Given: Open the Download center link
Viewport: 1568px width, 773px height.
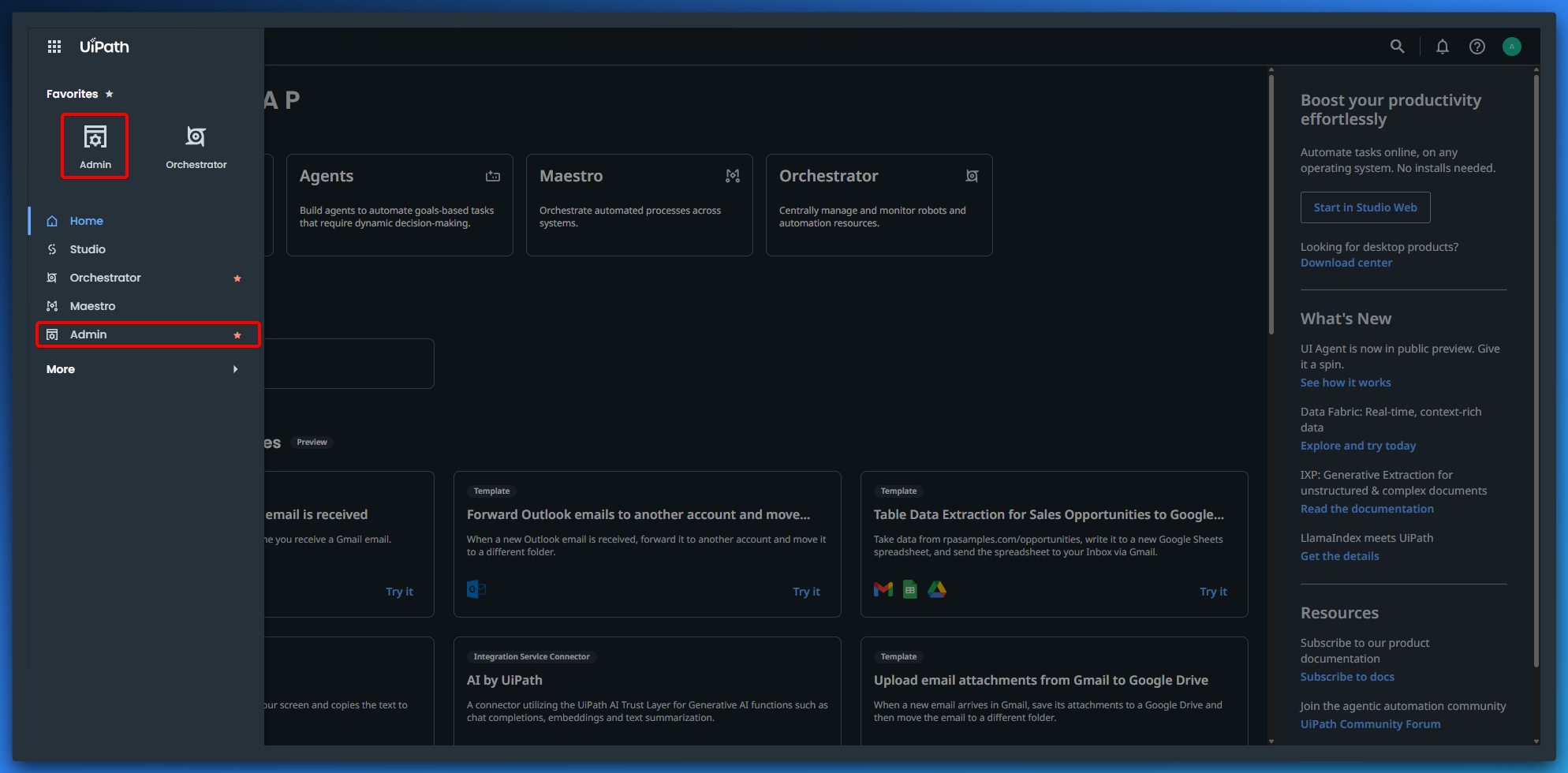Looking at the screenshot, I should (1346, 263).
